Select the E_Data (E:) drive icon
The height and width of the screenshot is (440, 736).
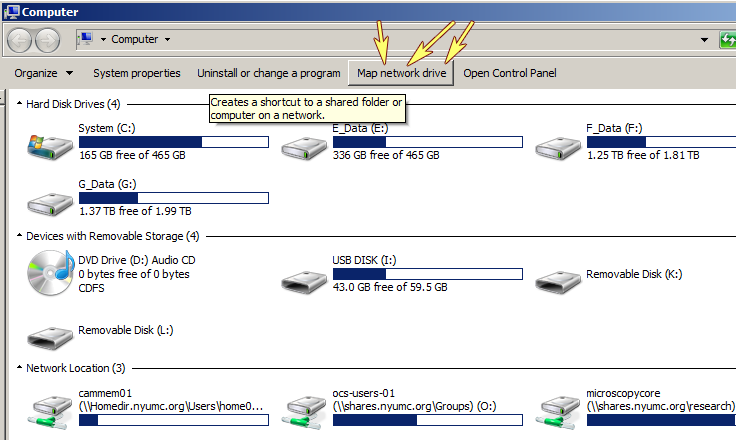click(302, 146)
